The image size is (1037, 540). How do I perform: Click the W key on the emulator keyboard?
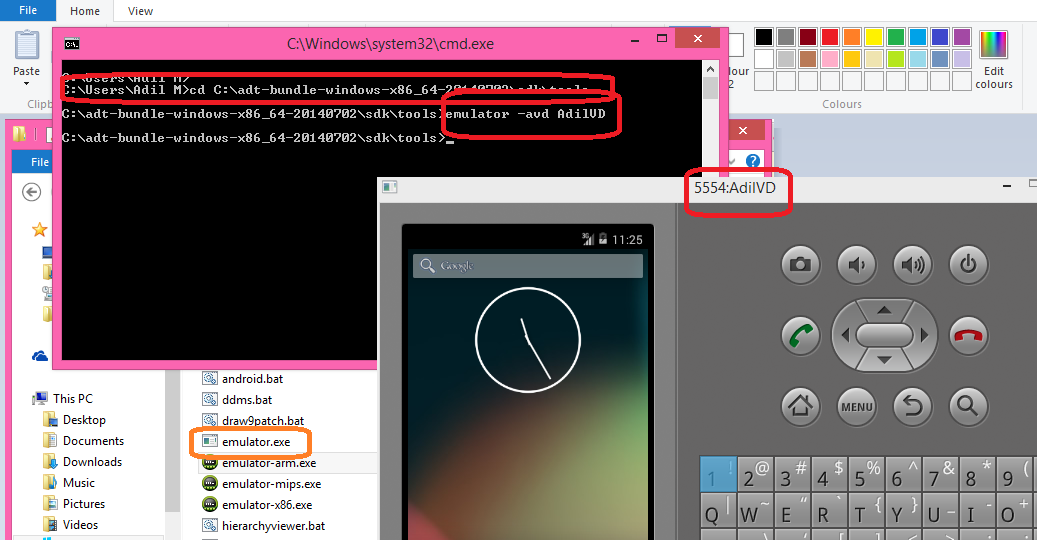point(755,511)
